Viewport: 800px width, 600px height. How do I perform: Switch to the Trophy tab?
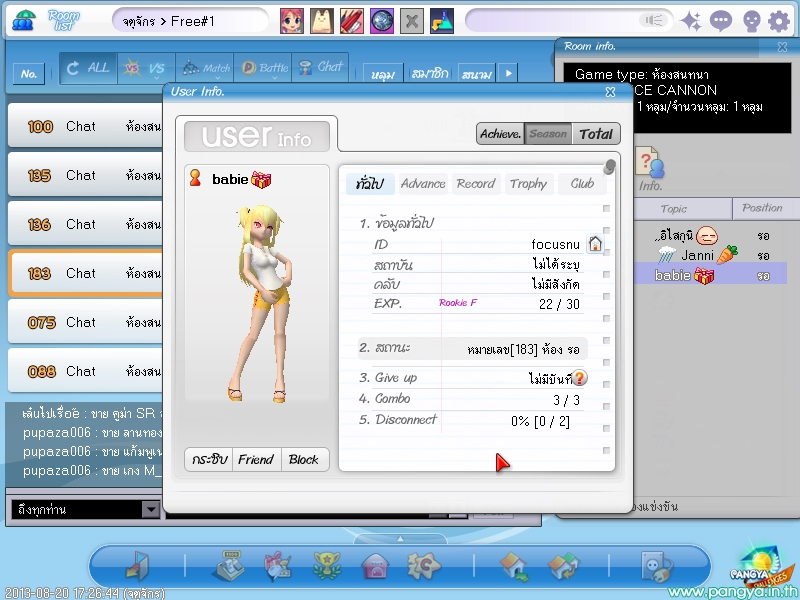528,184
